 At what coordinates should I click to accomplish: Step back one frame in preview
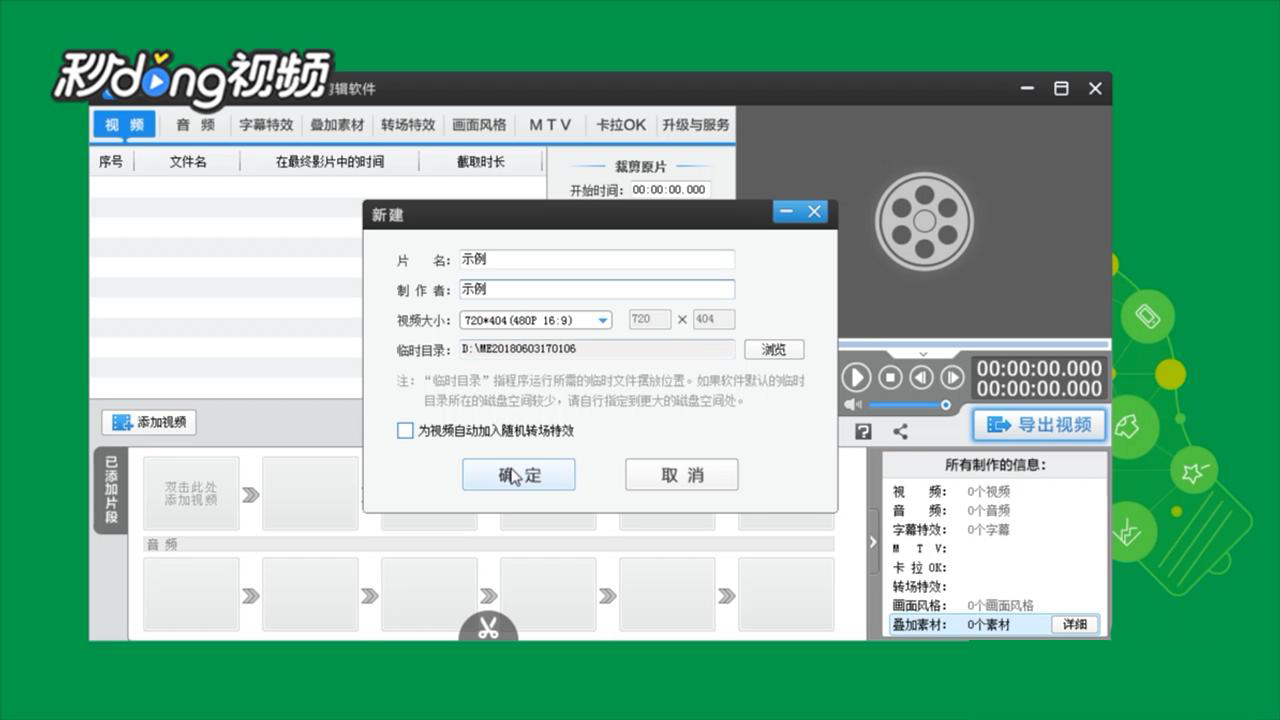(x=921, y=377)
